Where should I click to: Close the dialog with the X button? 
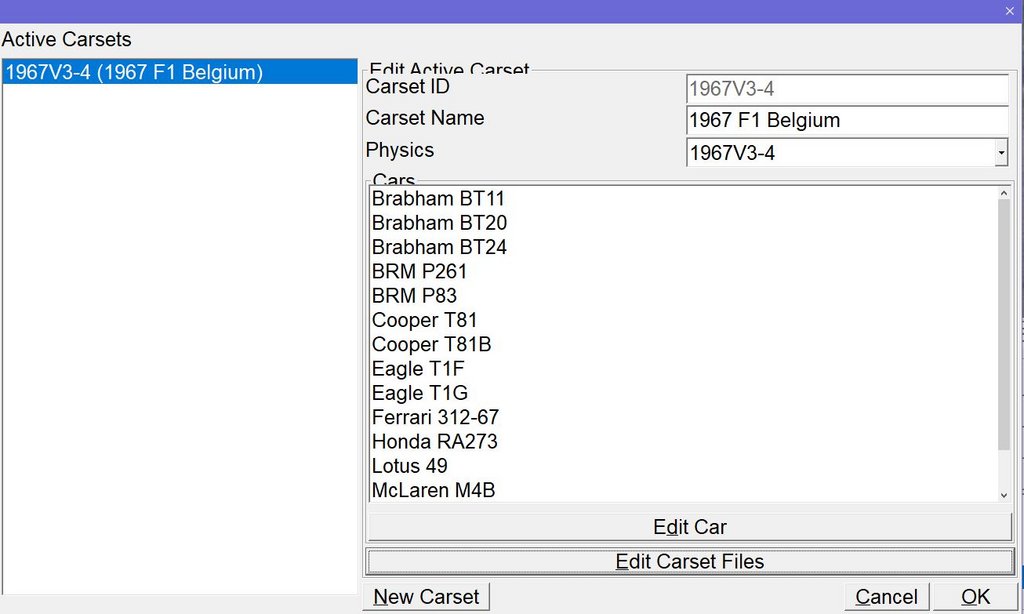pos(1010,11)
